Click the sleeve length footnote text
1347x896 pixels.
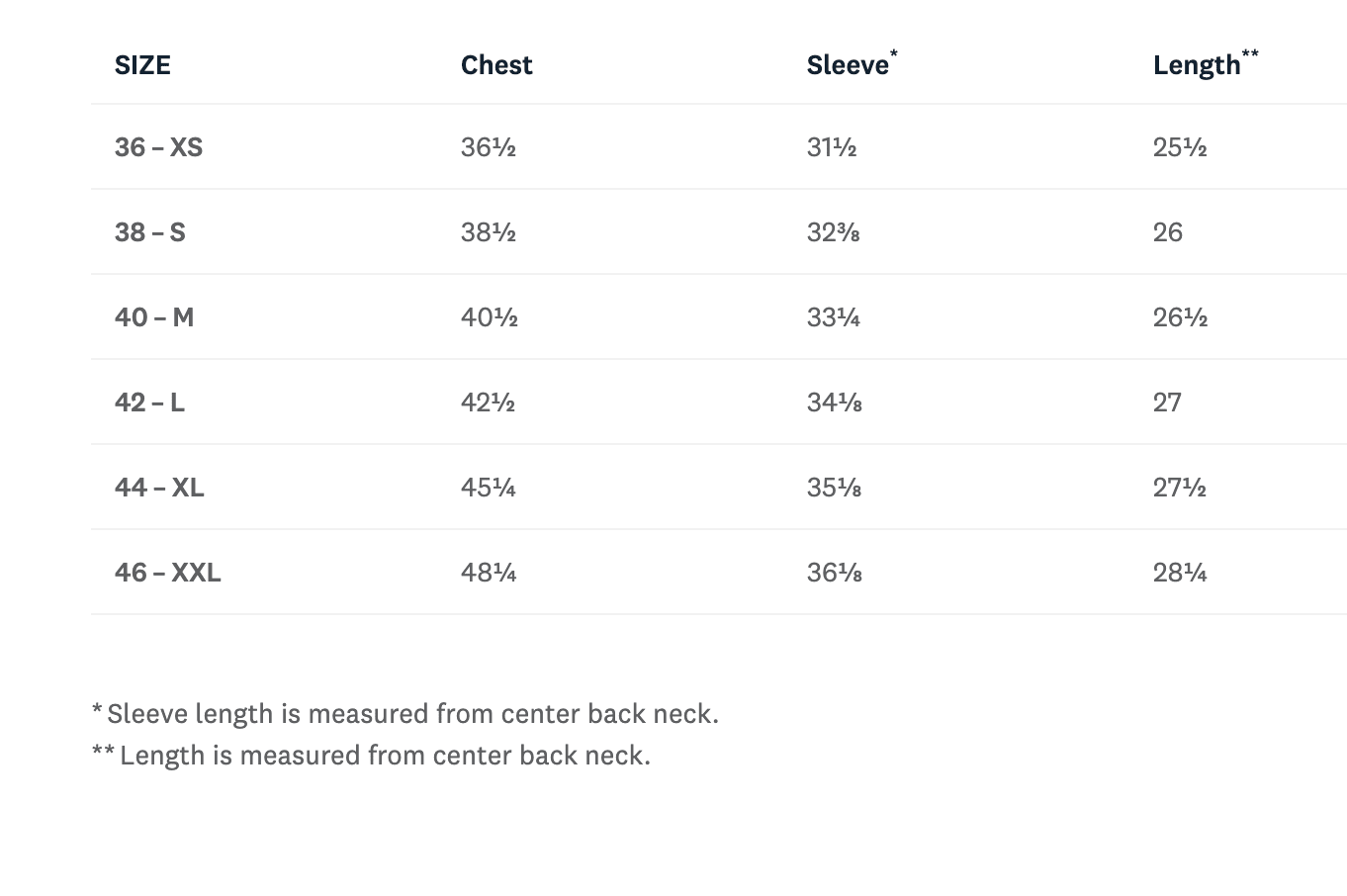tap(405, 714)
